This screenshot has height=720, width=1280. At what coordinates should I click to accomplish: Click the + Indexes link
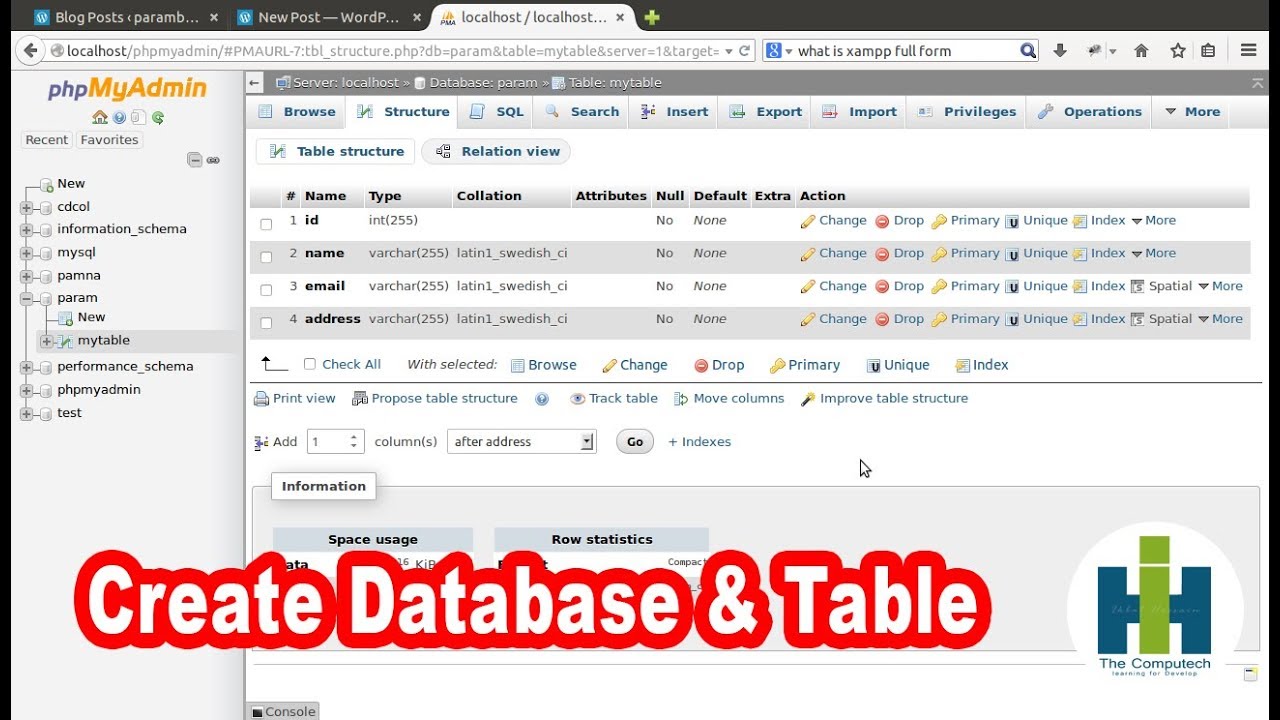(x=700, y=441)
